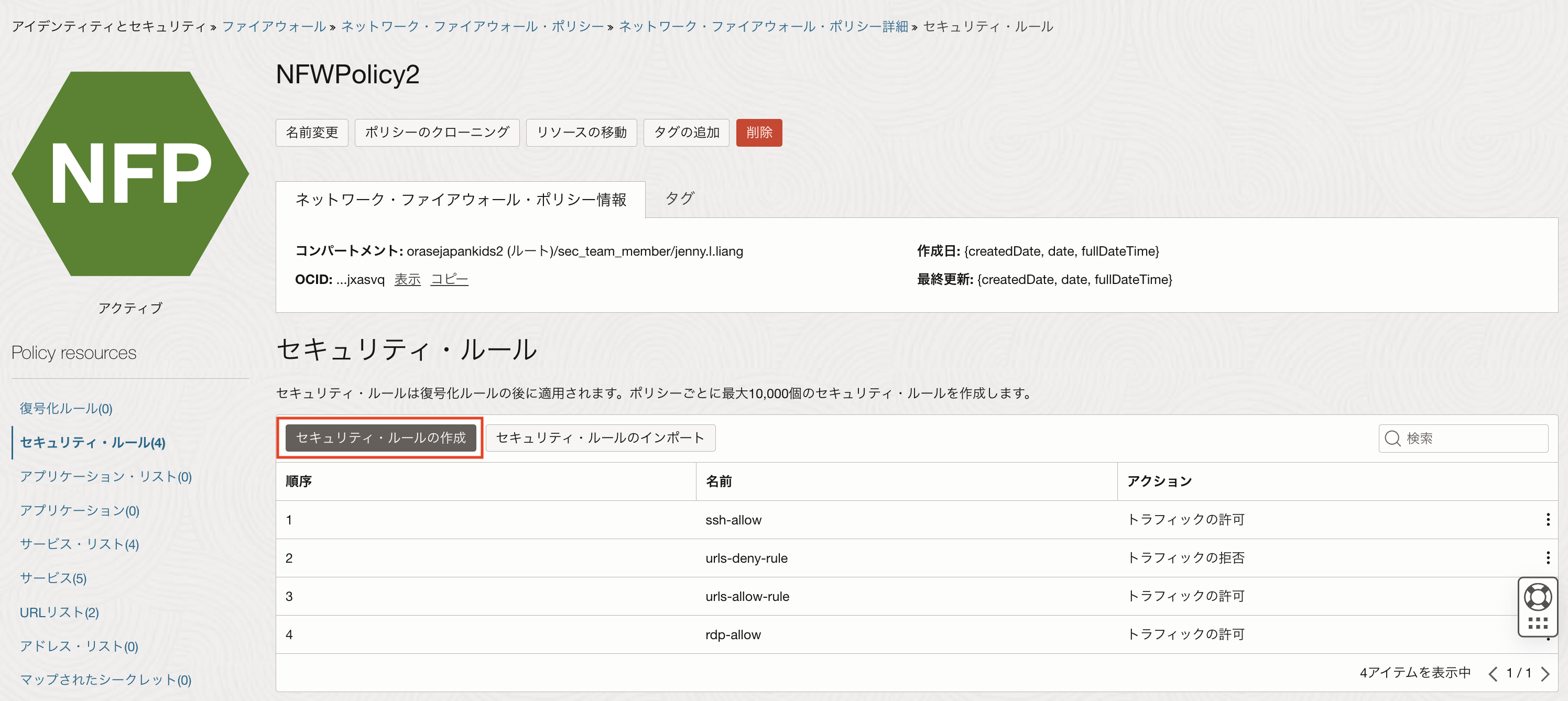The width and height of the screenshot is (1568, 701).
Task: Click the アクティブ status label
Action: (130, 308)
